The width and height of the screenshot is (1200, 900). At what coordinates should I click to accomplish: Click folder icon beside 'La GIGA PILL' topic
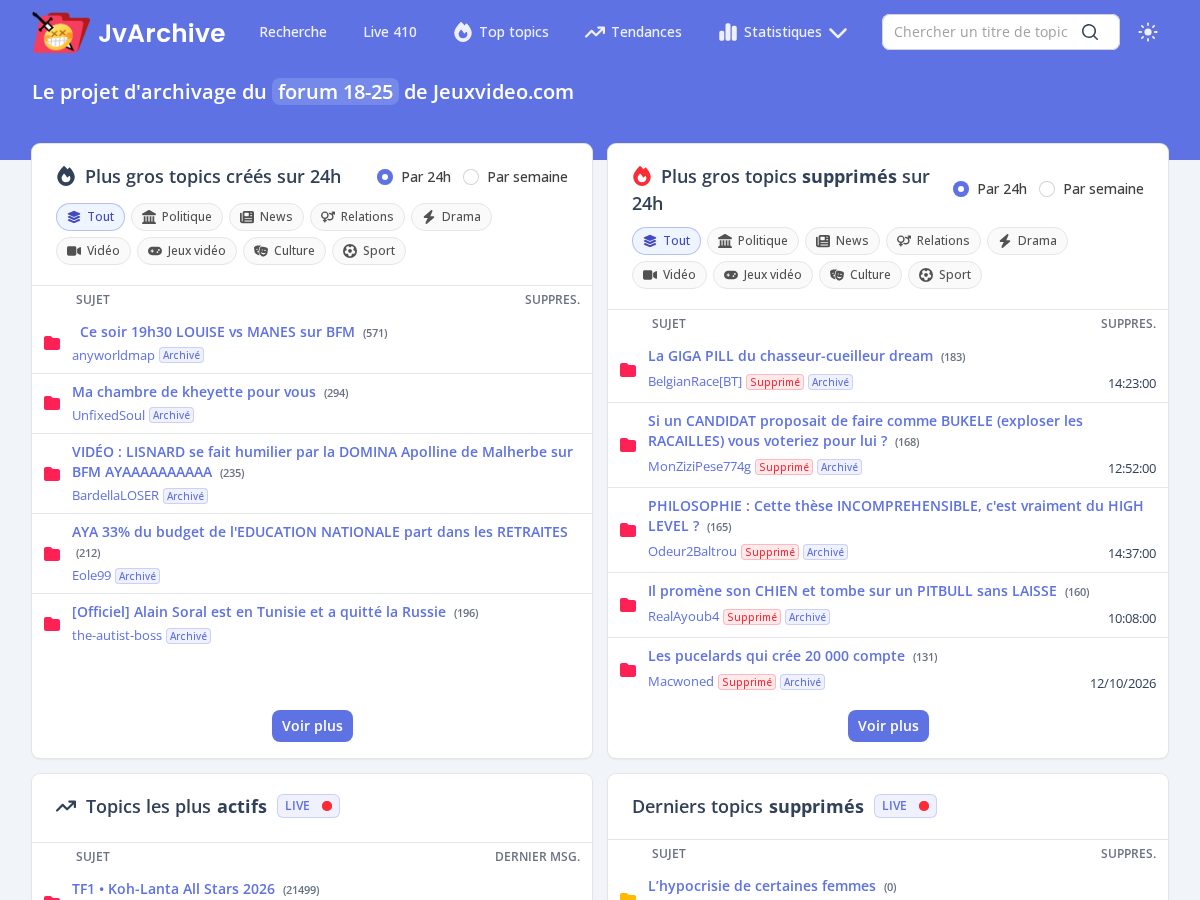coord(628,370)
